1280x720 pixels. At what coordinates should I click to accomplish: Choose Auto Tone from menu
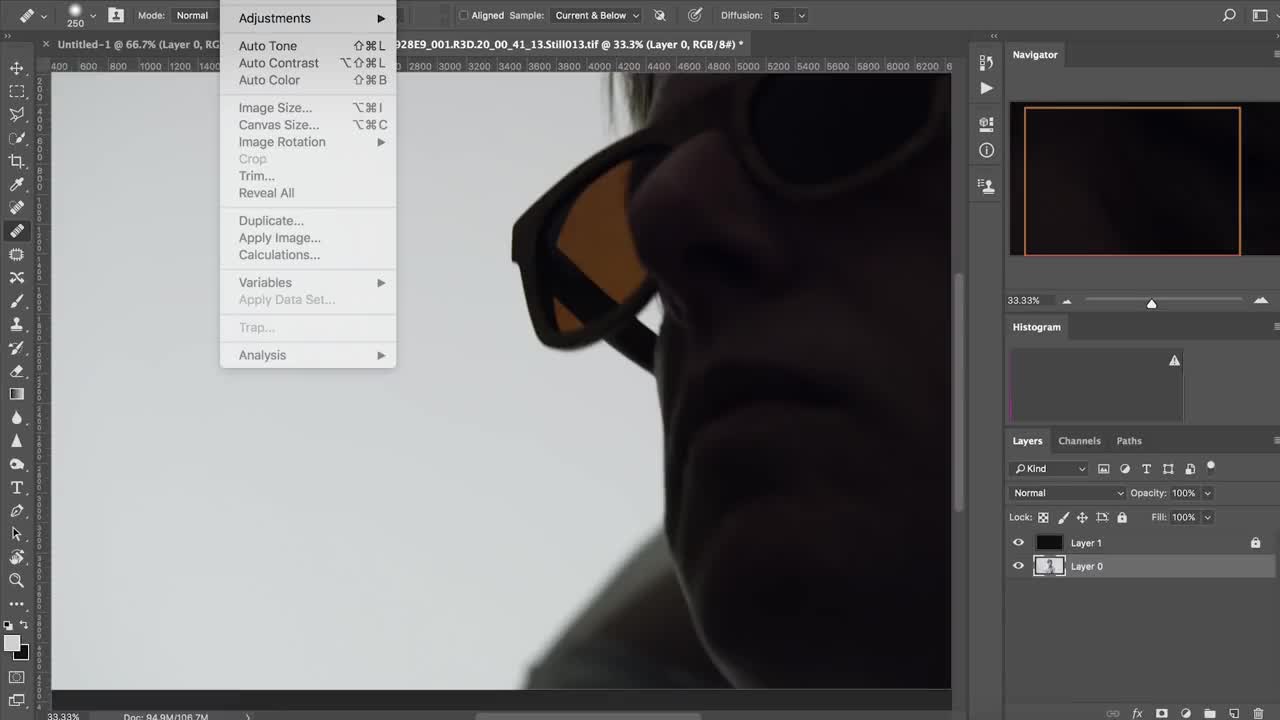coord(308,46)
